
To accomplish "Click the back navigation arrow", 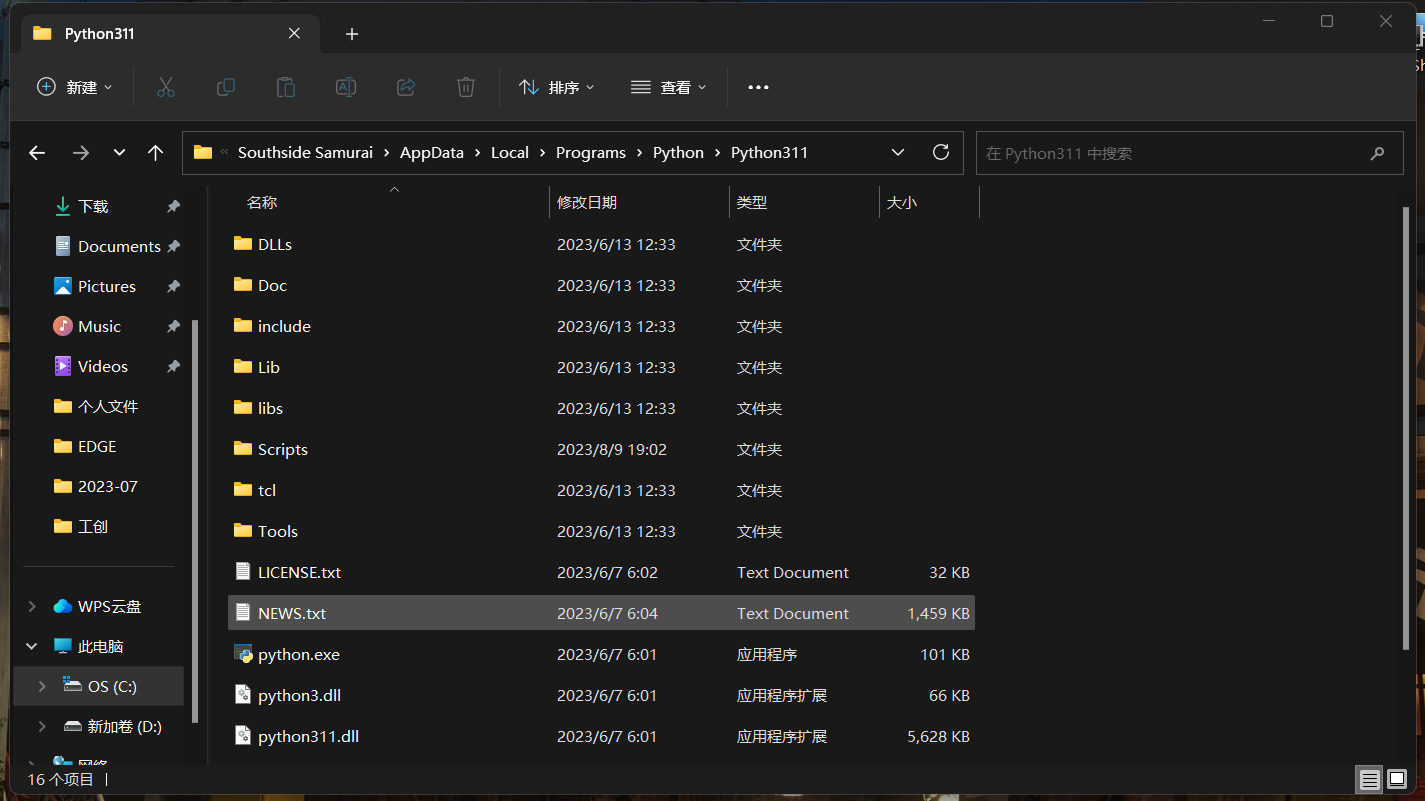I will point(37,152).
